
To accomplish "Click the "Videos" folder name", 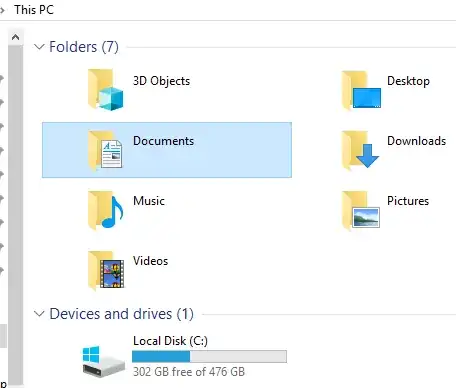I will pyautogui.click(x=150, y=261).
